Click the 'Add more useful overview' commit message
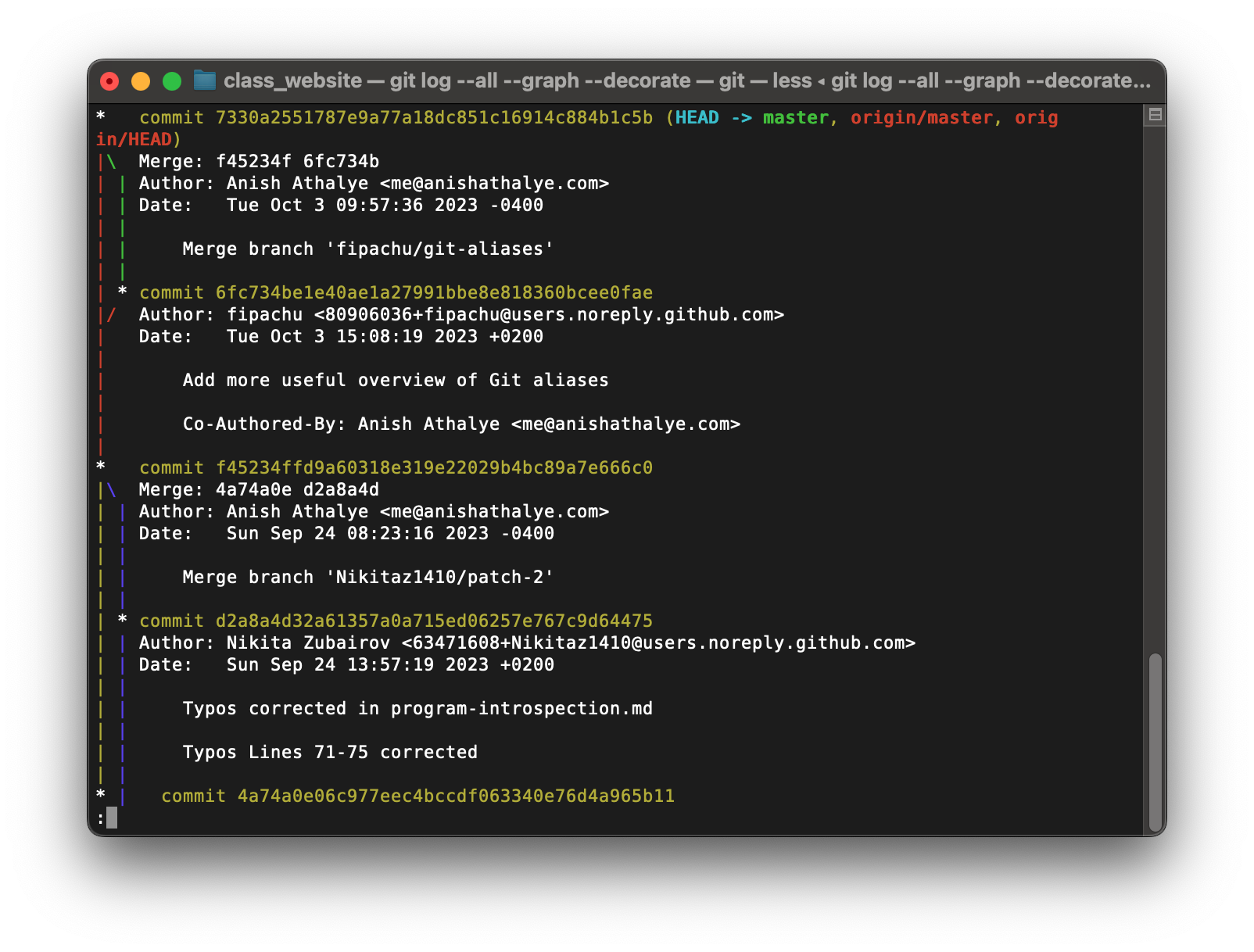 click(x=395, y=380)
